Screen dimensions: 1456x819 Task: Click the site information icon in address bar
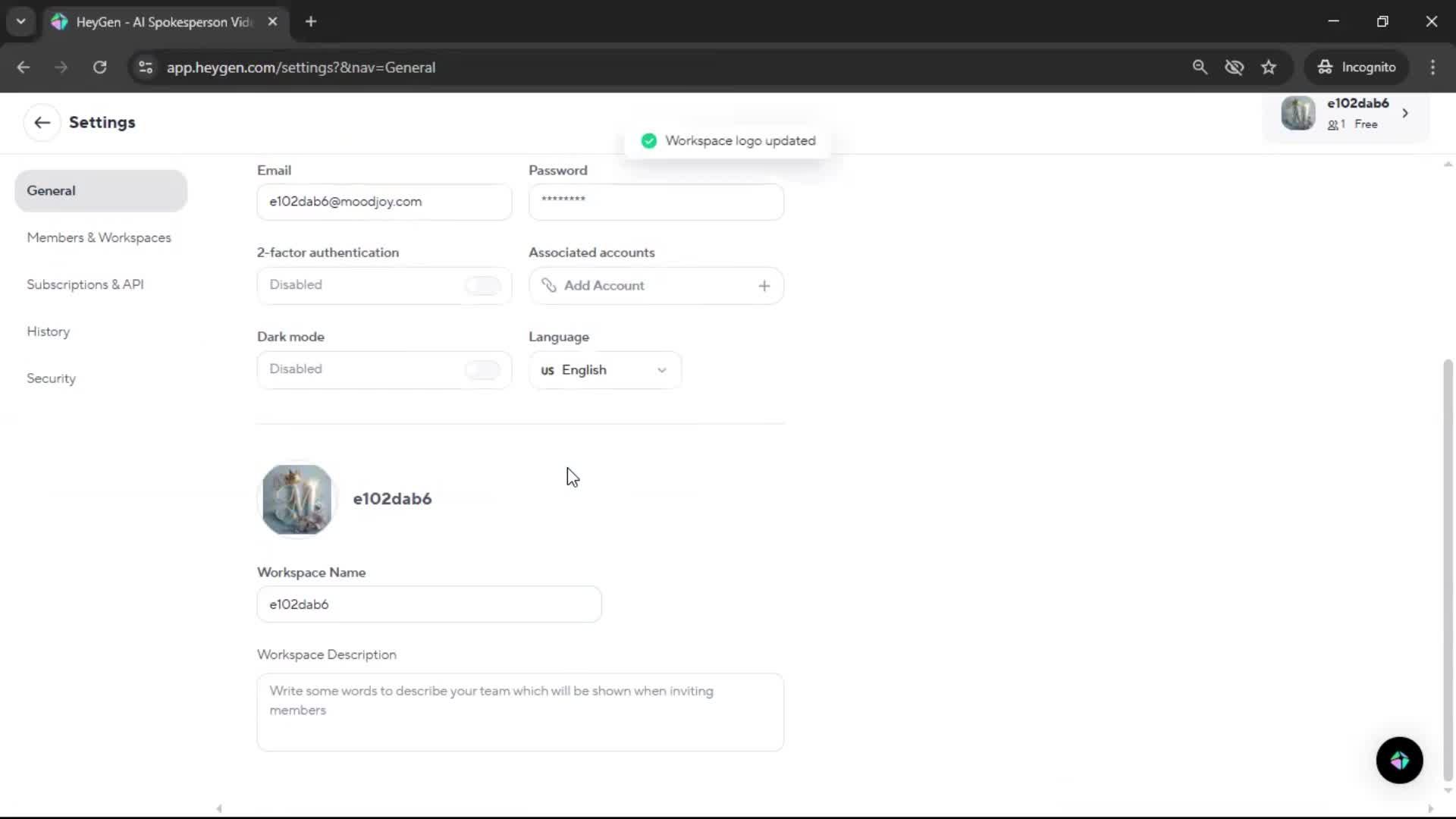146,67
